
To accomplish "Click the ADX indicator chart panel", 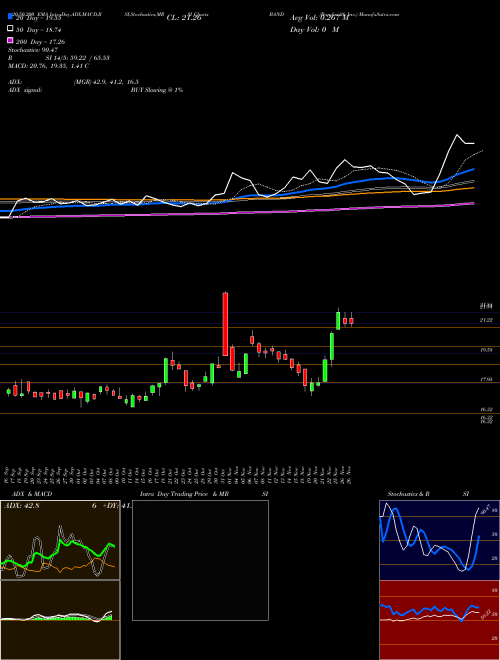I will tap(60, 540).
